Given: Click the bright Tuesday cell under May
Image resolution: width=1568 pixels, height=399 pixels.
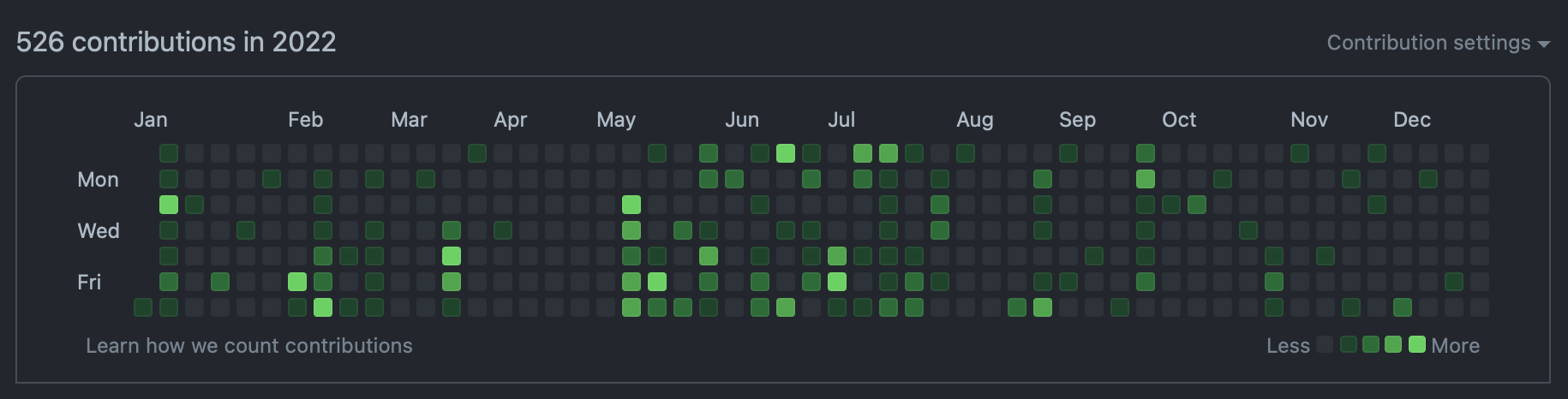Looking at the screenshot, I should click(x=631, y=205).
